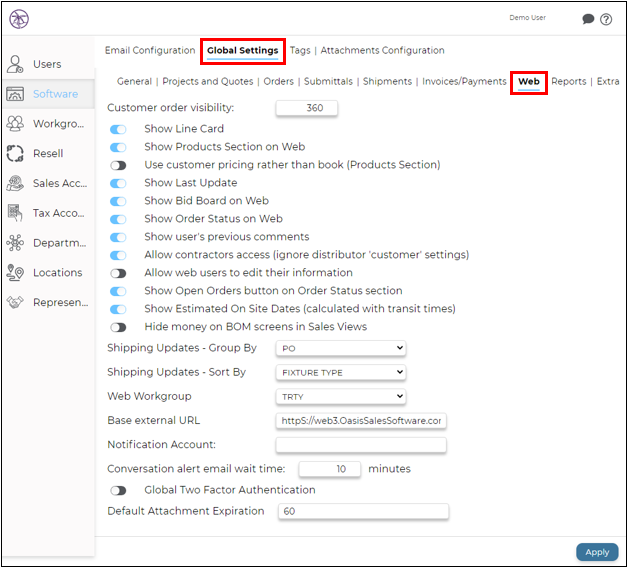This screenshot has height=570, width=630.
Task: Open the Shipments sub-tab
Action: (387, 81)
